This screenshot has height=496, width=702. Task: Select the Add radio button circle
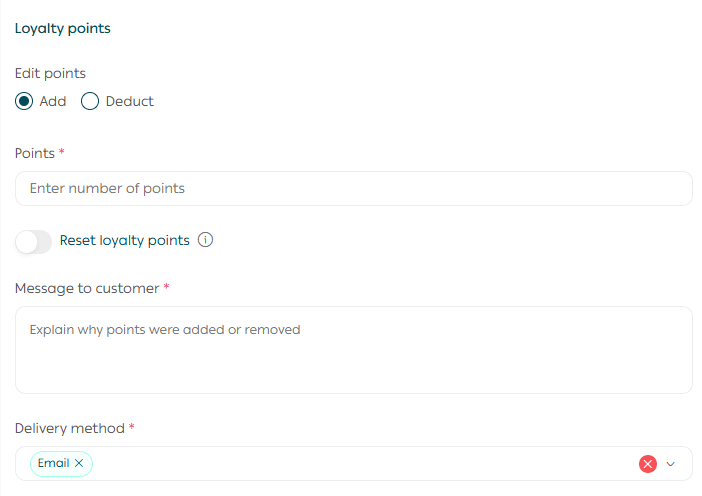tap(24, 101)
